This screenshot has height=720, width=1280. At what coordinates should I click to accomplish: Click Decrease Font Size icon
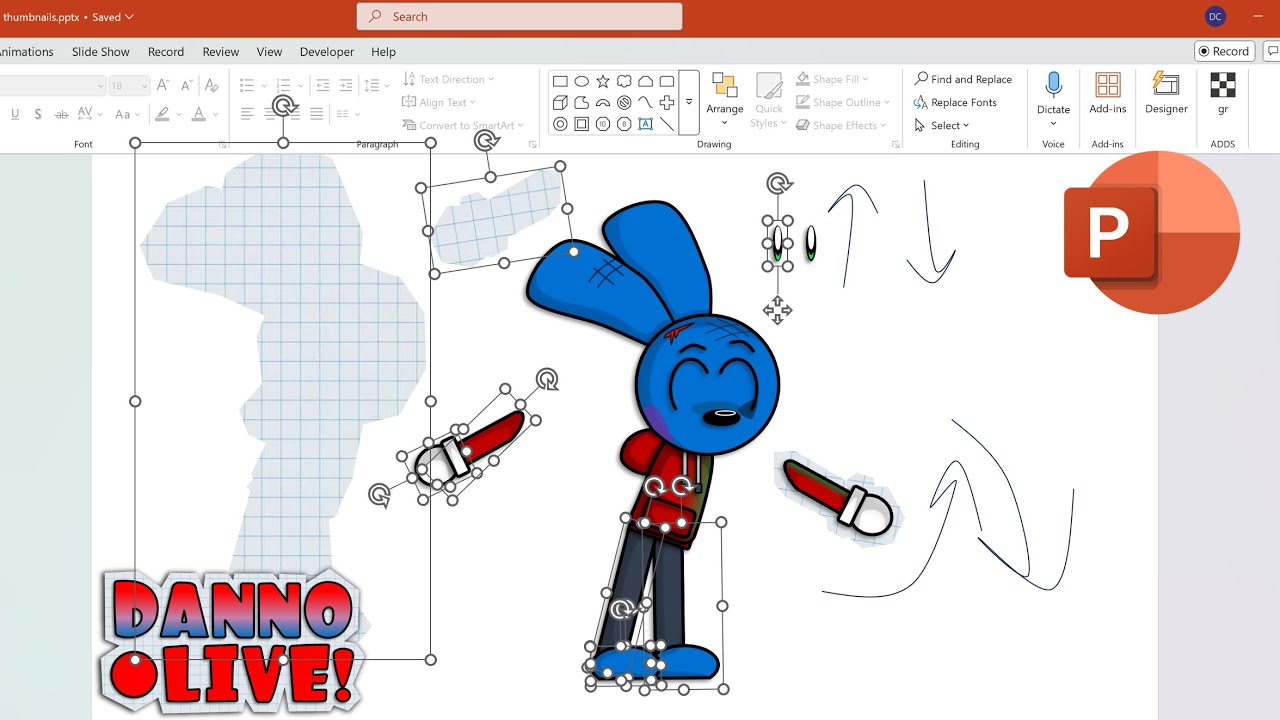pos(187,86)
